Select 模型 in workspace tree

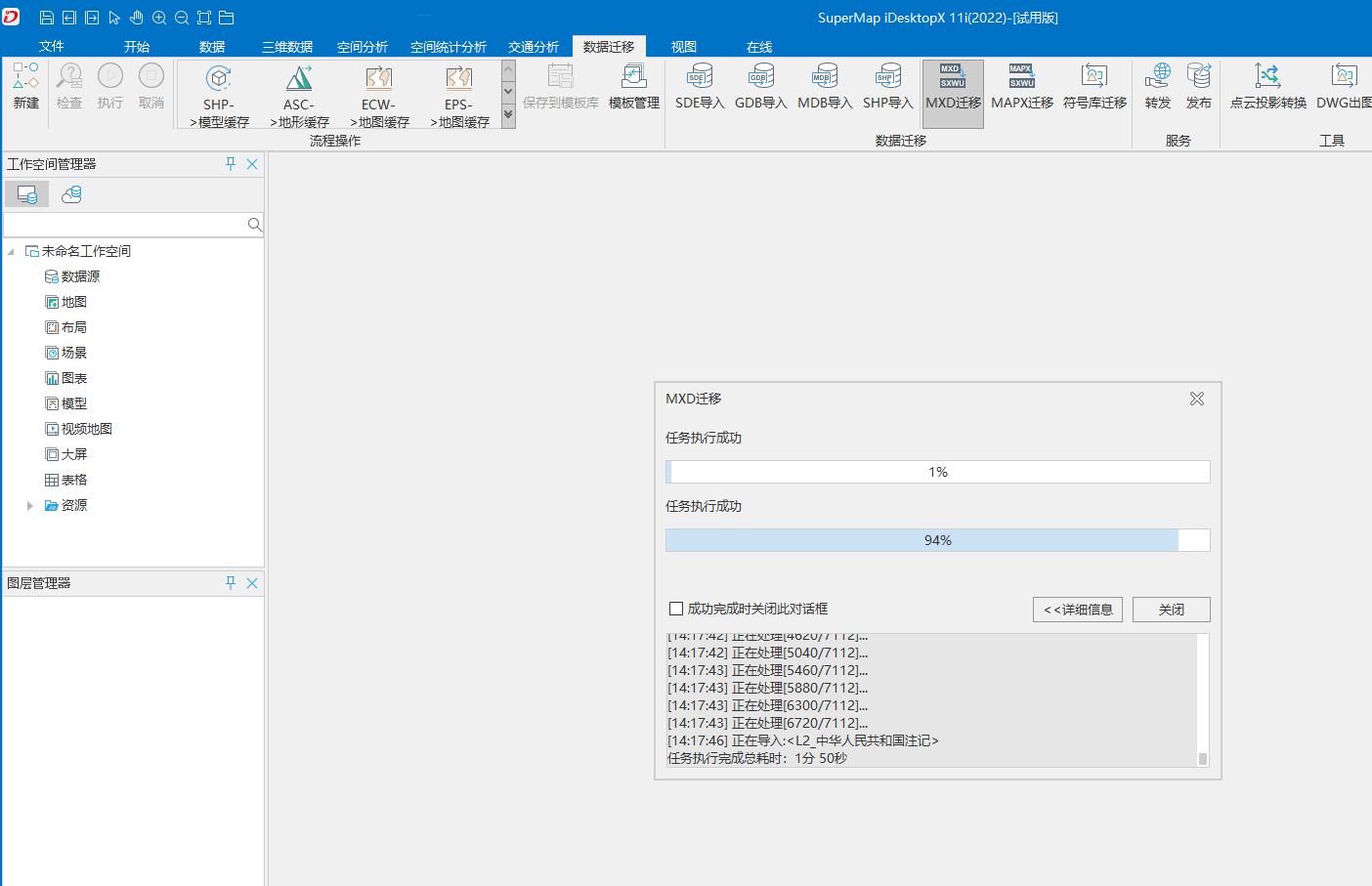(66, 403)
